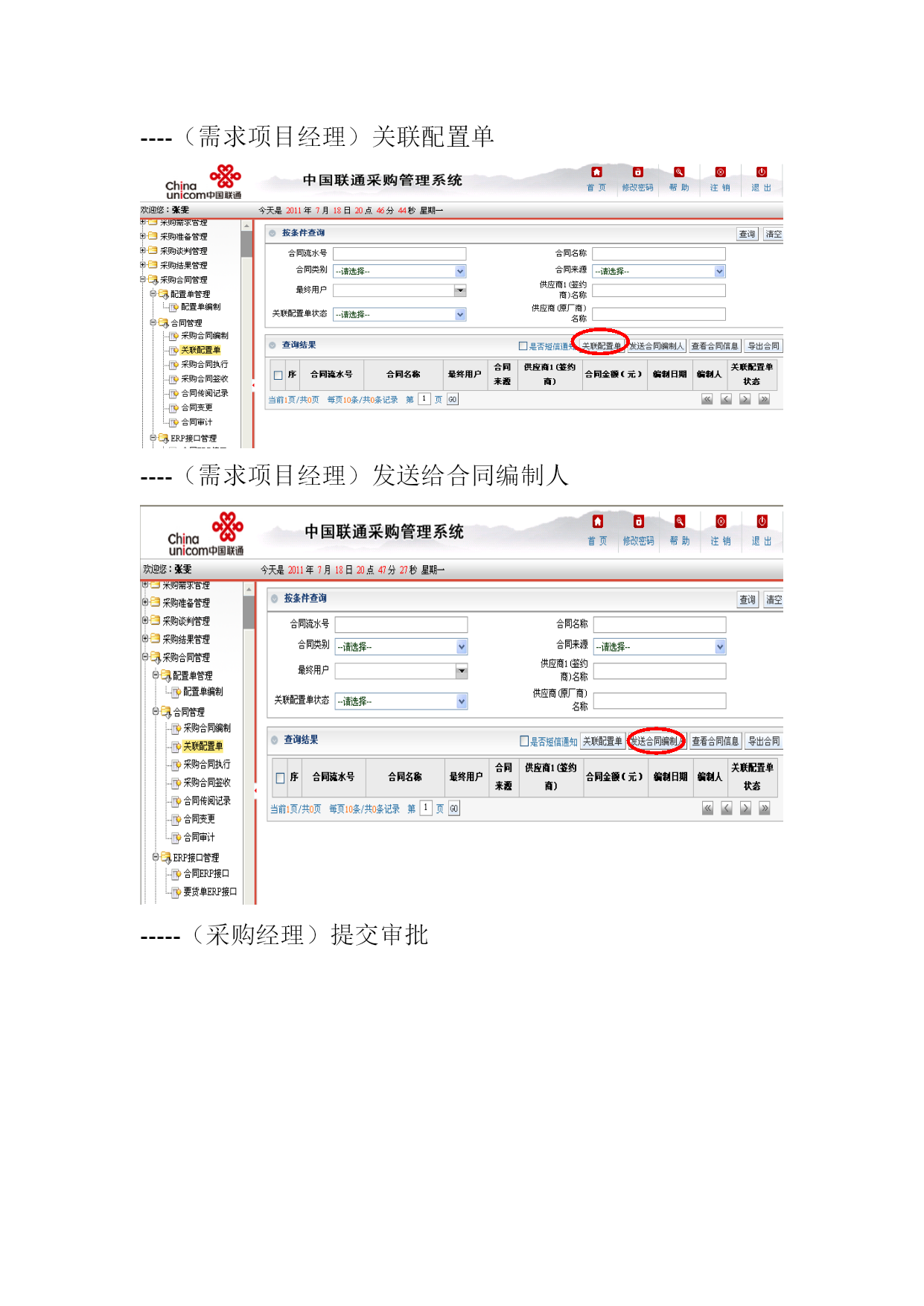
Task: Click the 帮助 help icon in lower screenshot
Action: pos(680,521)
